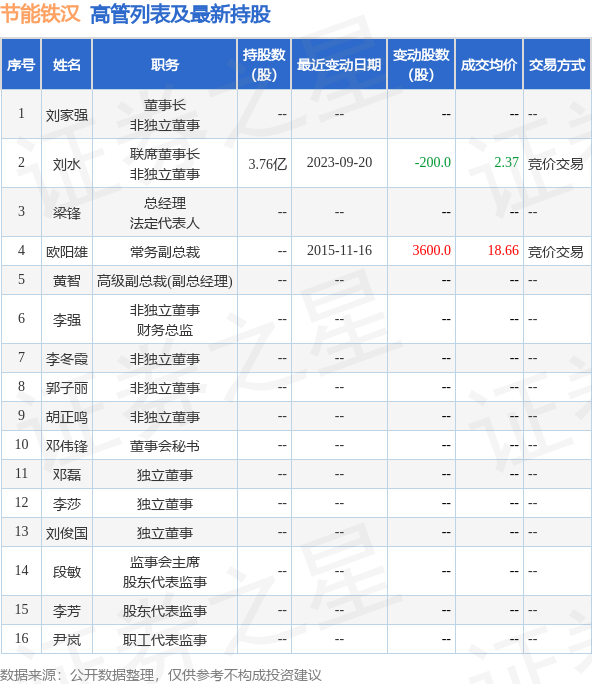Screen dimensions: 592x684
Task: Click the name 胡正鸣
Action: click(x=67, y=417)
